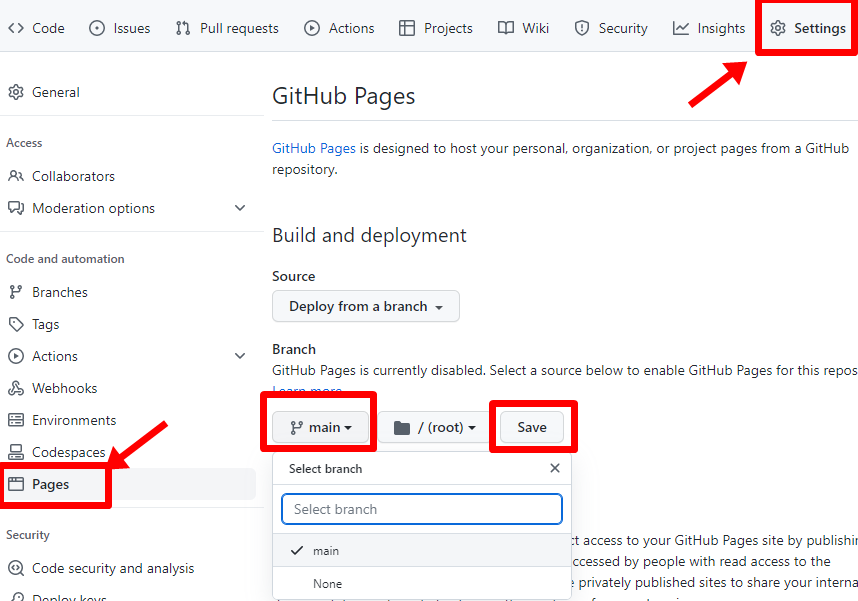Screen dimensions: 858x601
Task: Click the General gear icon in sidebar
Action: pos(16,92)
